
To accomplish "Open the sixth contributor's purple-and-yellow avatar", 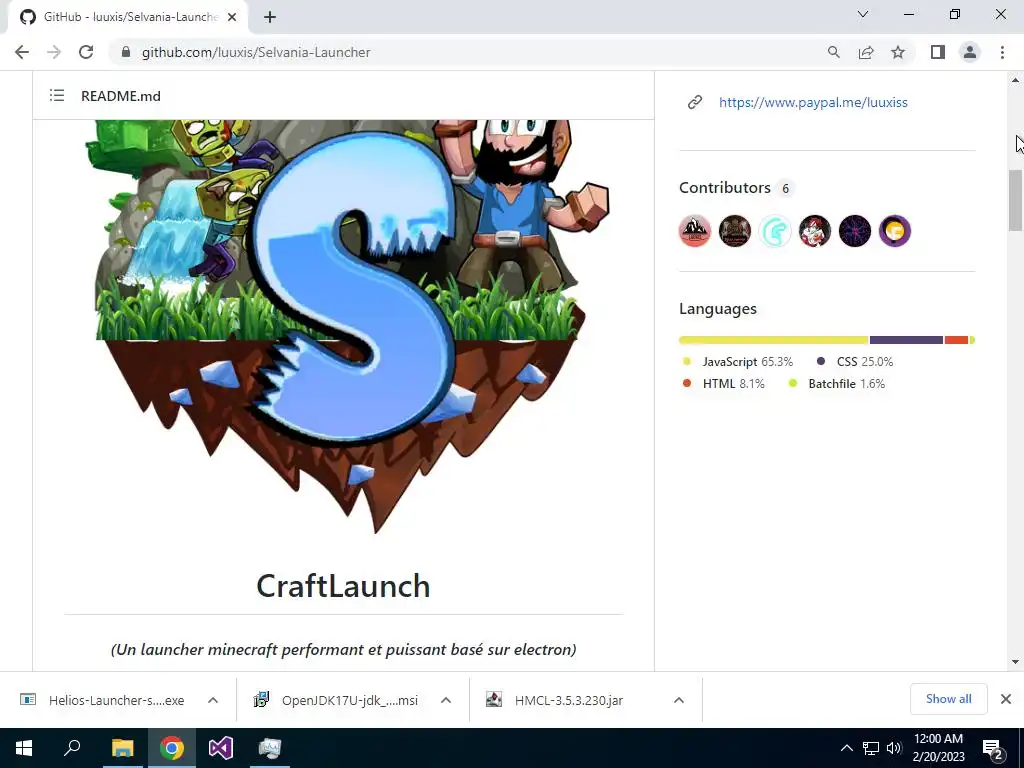I will pos(895,231).
